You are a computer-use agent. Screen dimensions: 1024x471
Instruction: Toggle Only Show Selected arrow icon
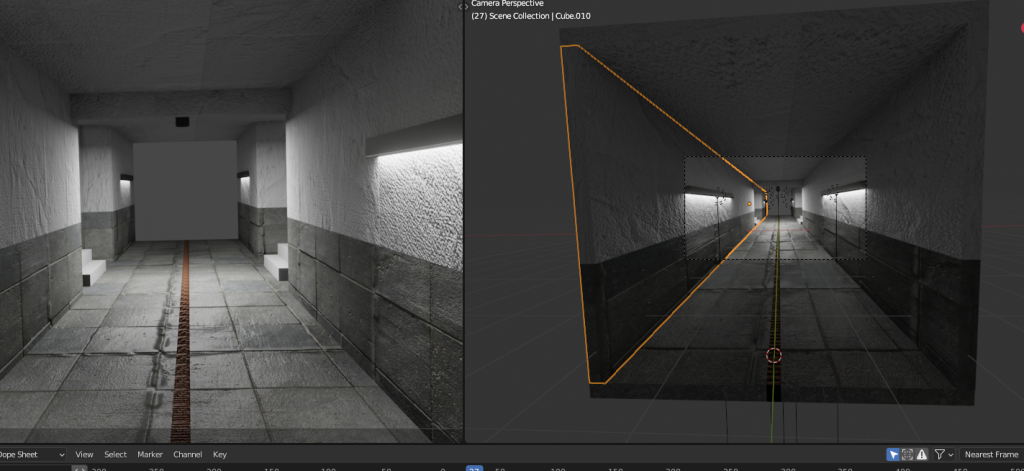(x=893, y=454)
